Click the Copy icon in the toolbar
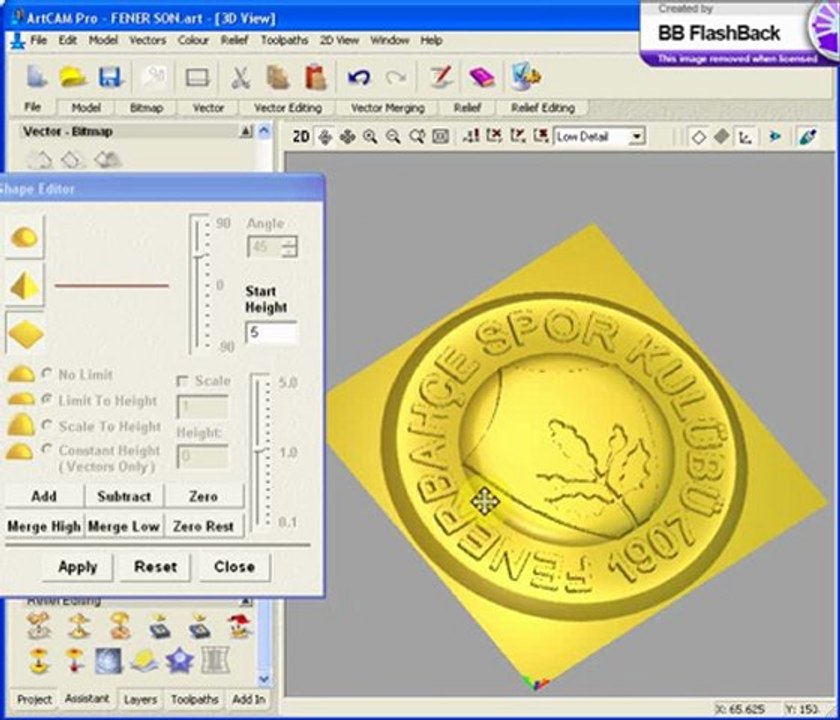Image resolution: width=840 pixels, height=720 pixels. tap(278, 77)
